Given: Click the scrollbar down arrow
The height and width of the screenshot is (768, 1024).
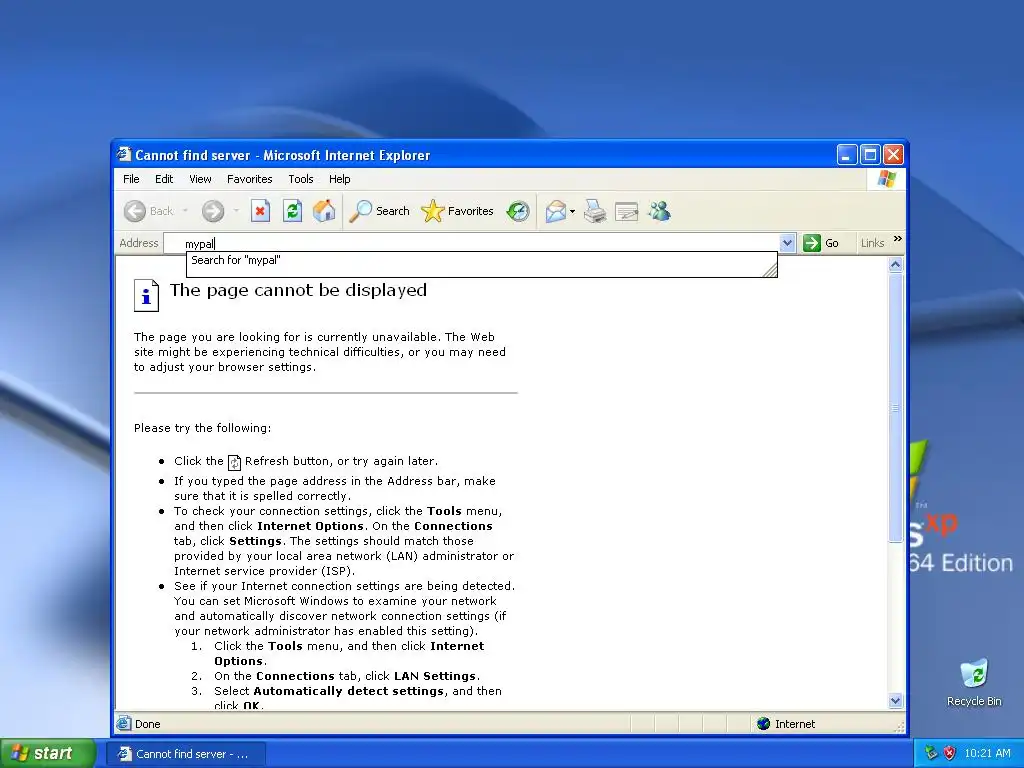Looking at the screenshot, I should [895, 701].
